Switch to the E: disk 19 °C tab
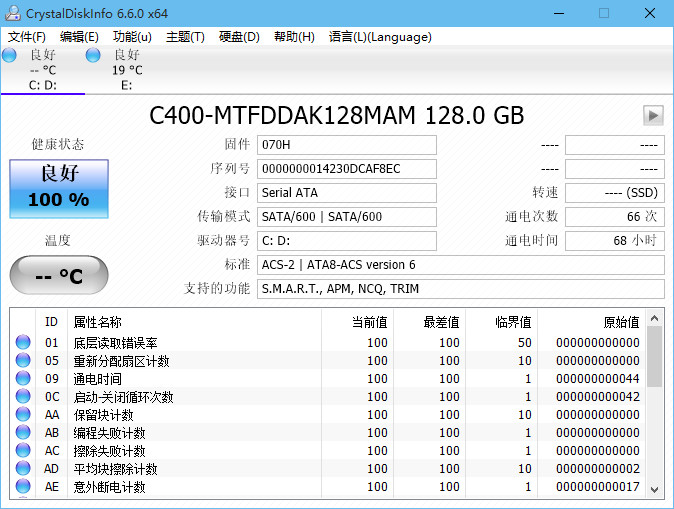 (x=127, y=70)
